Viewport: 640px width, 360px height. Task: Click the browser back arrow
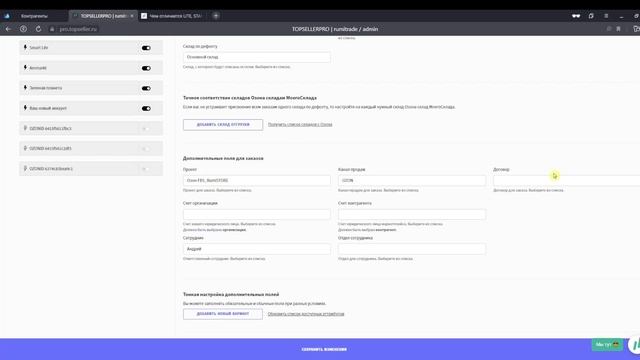[8, 29]
